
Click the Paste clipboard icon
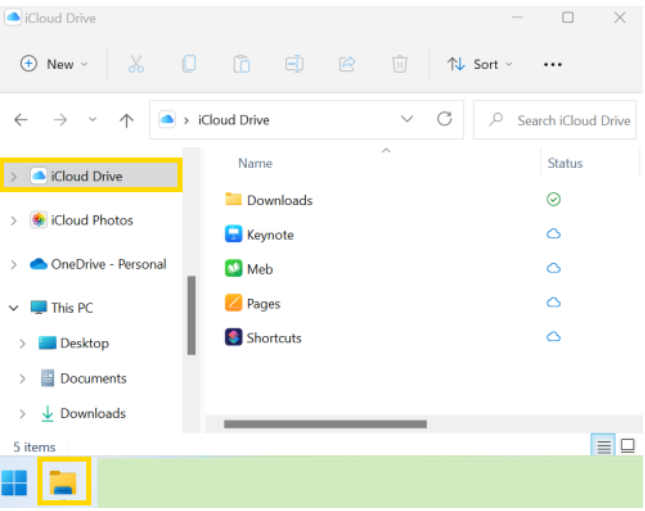coord(241,64)
